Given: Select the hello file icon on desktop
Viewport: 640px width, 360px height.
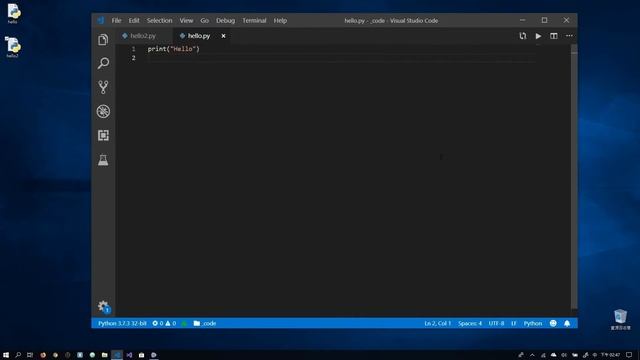Looking at the screenshot, I should tap(13, 13).
